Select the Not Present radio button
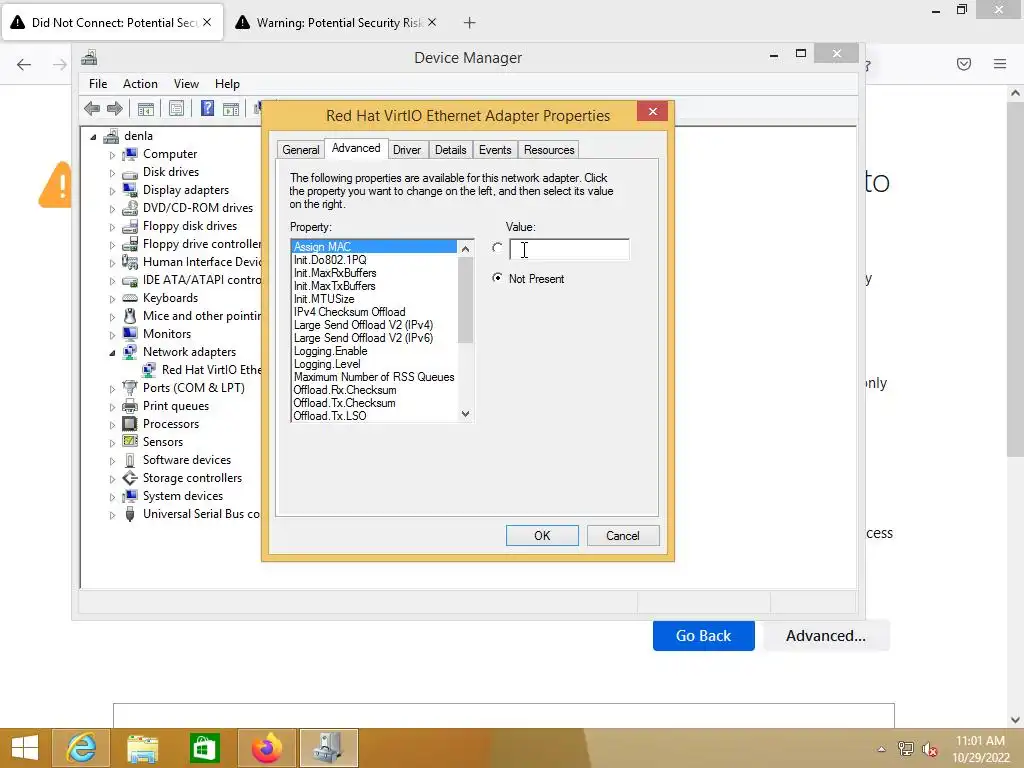The width and height of the screenshot is (1024, 768). point(498,278)
